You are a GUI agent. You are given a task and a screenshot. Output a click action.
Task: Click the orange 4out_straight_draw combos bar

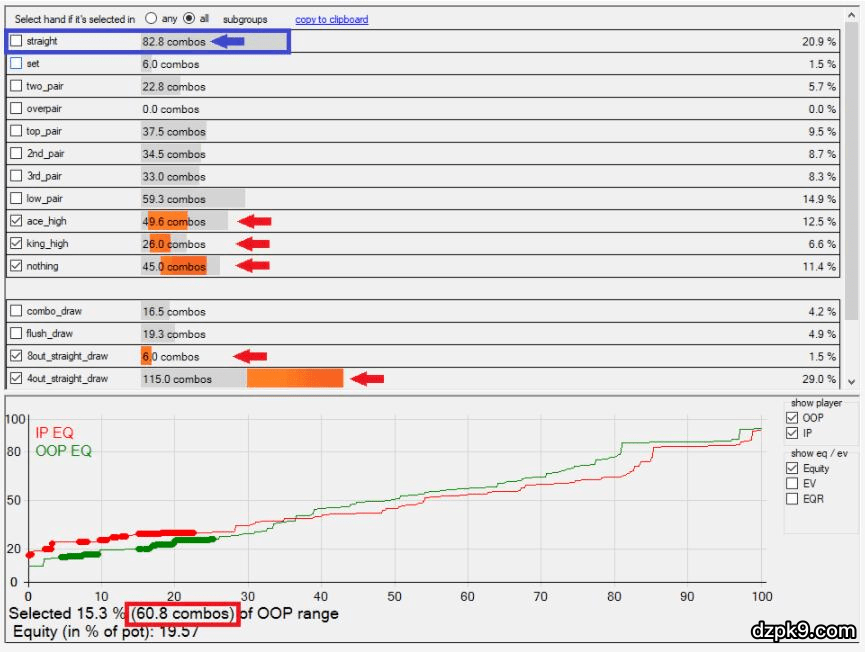(x=295, y=379)
